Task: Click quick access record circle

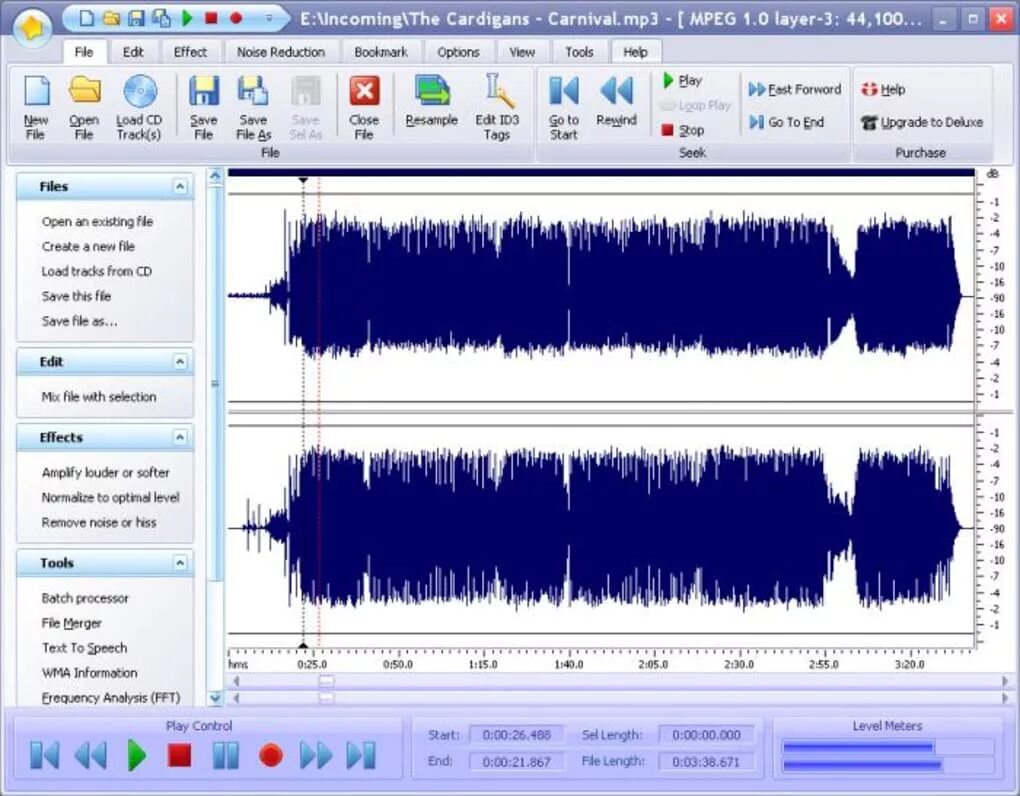Action: point(236,18)
